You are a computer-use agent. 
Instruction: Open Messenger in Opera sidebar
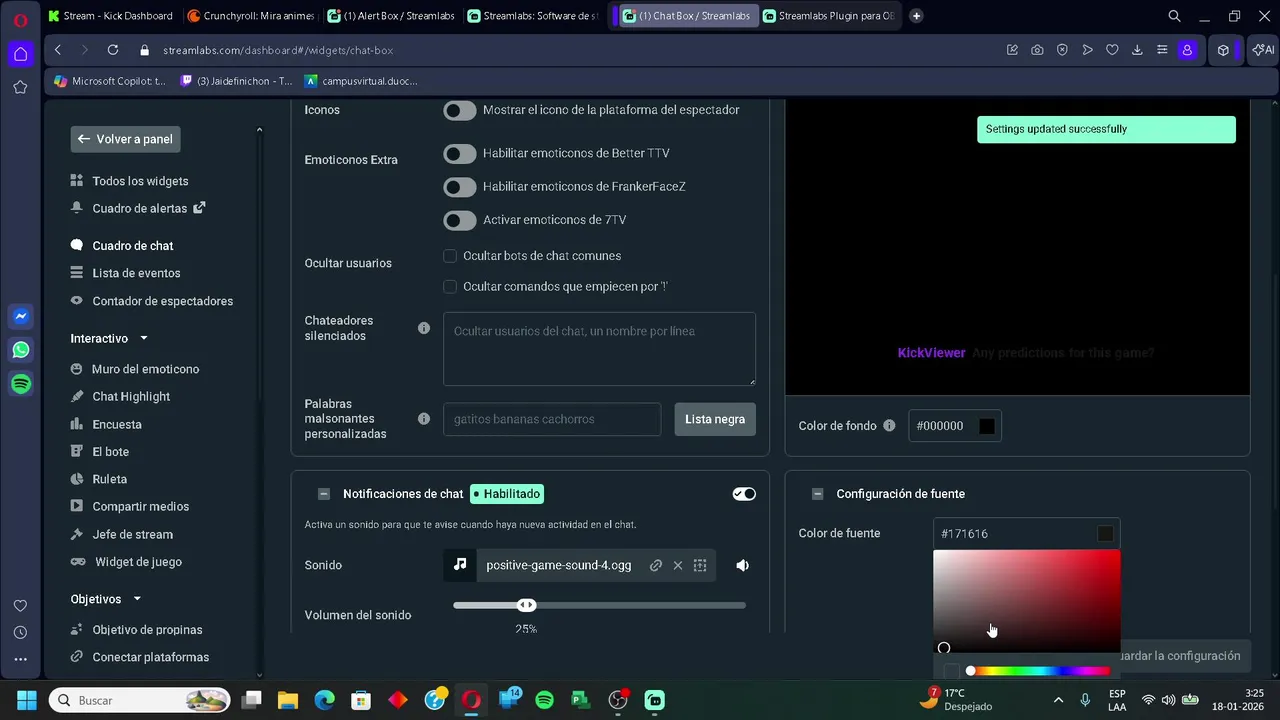[21, 316]
